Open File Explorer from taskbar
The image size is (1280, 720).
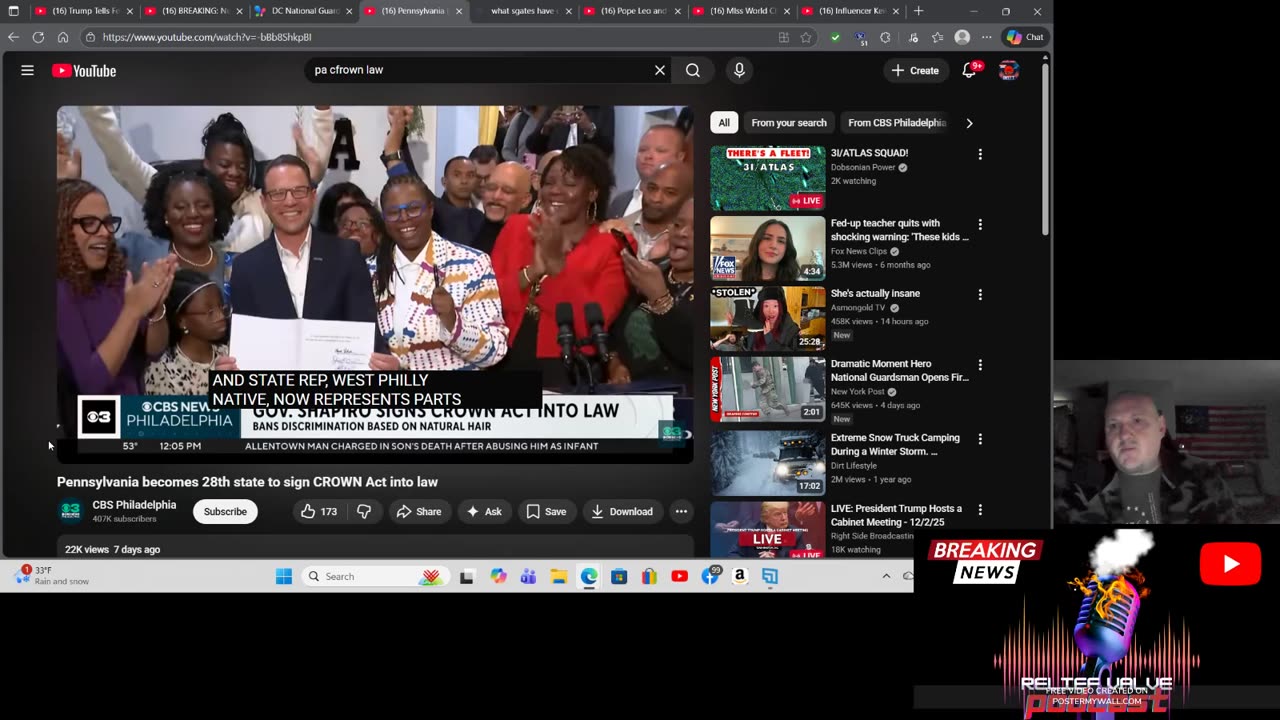(558, 576)
